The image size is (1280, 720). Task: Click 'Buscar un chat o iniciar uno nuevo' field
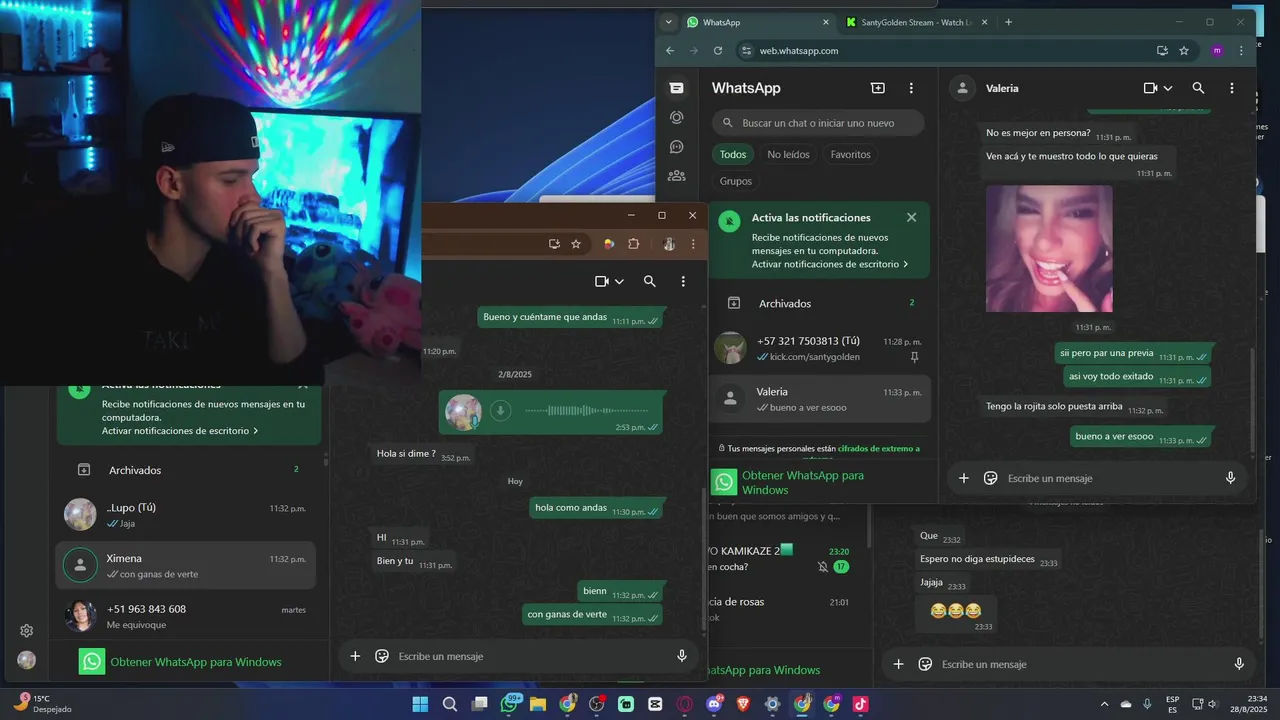(818, 123)
